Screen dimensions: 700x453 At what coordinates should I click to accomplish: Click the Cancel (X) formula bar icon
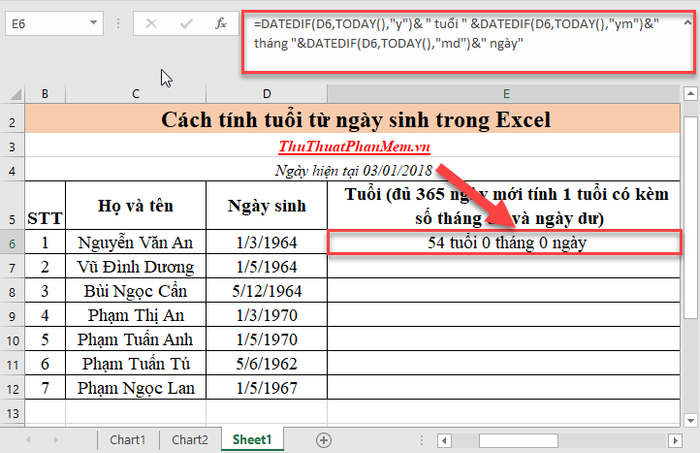151,24
